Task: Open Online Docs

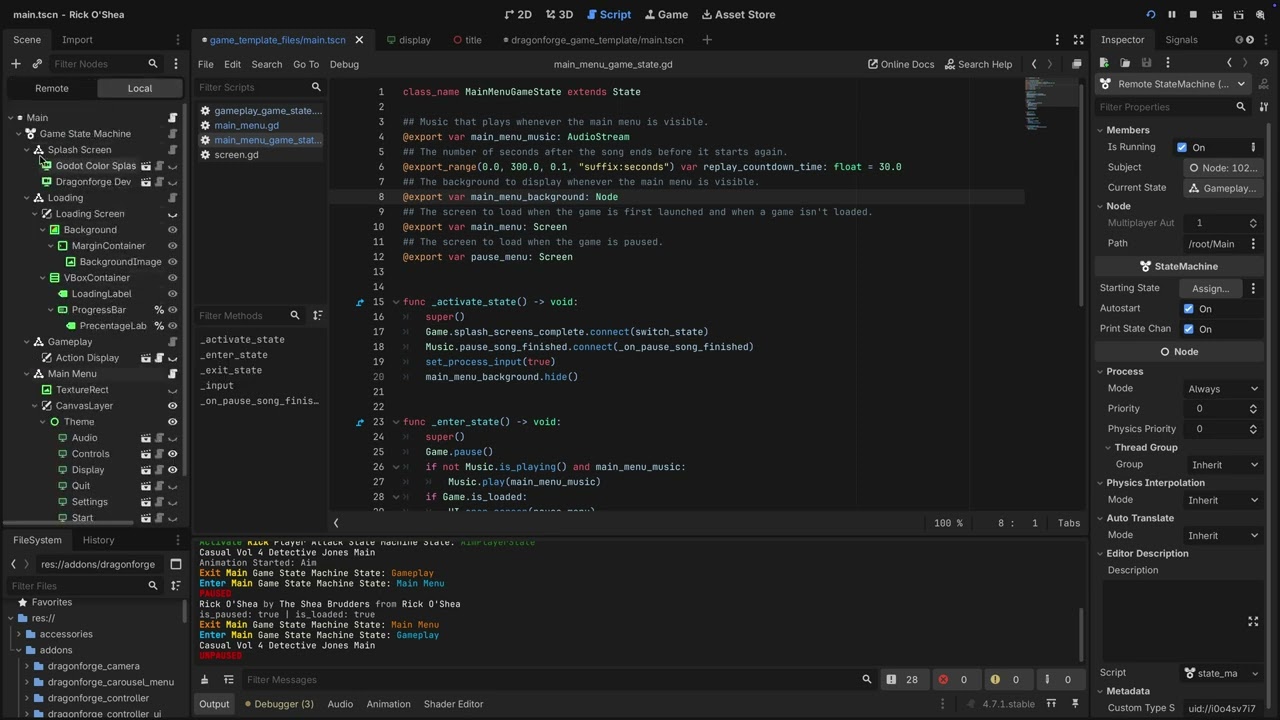Action: point(901,64)
